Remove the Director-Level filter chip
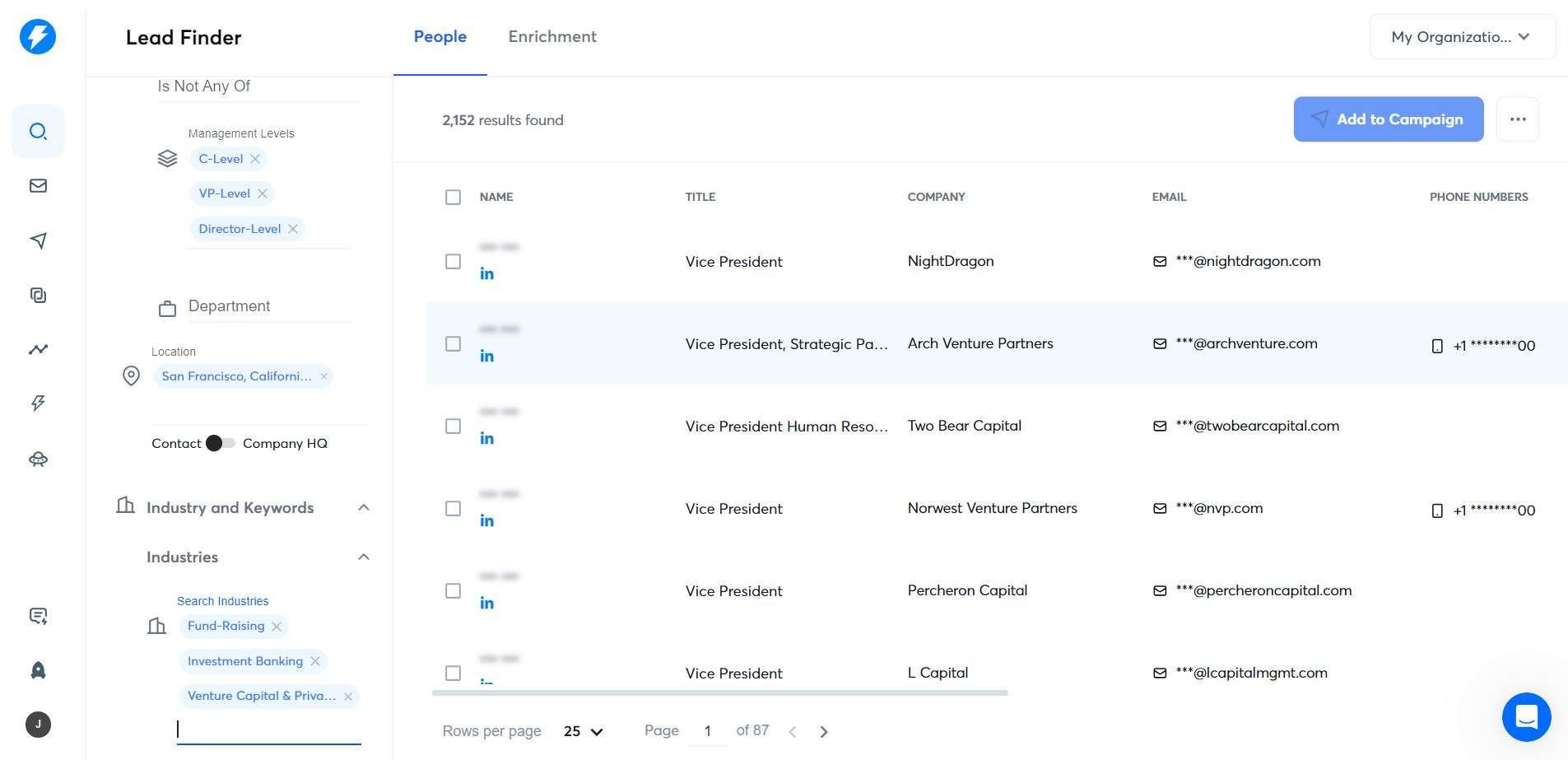The height and width of the screenshot is (760, 1568). click(x=293, y=229)
